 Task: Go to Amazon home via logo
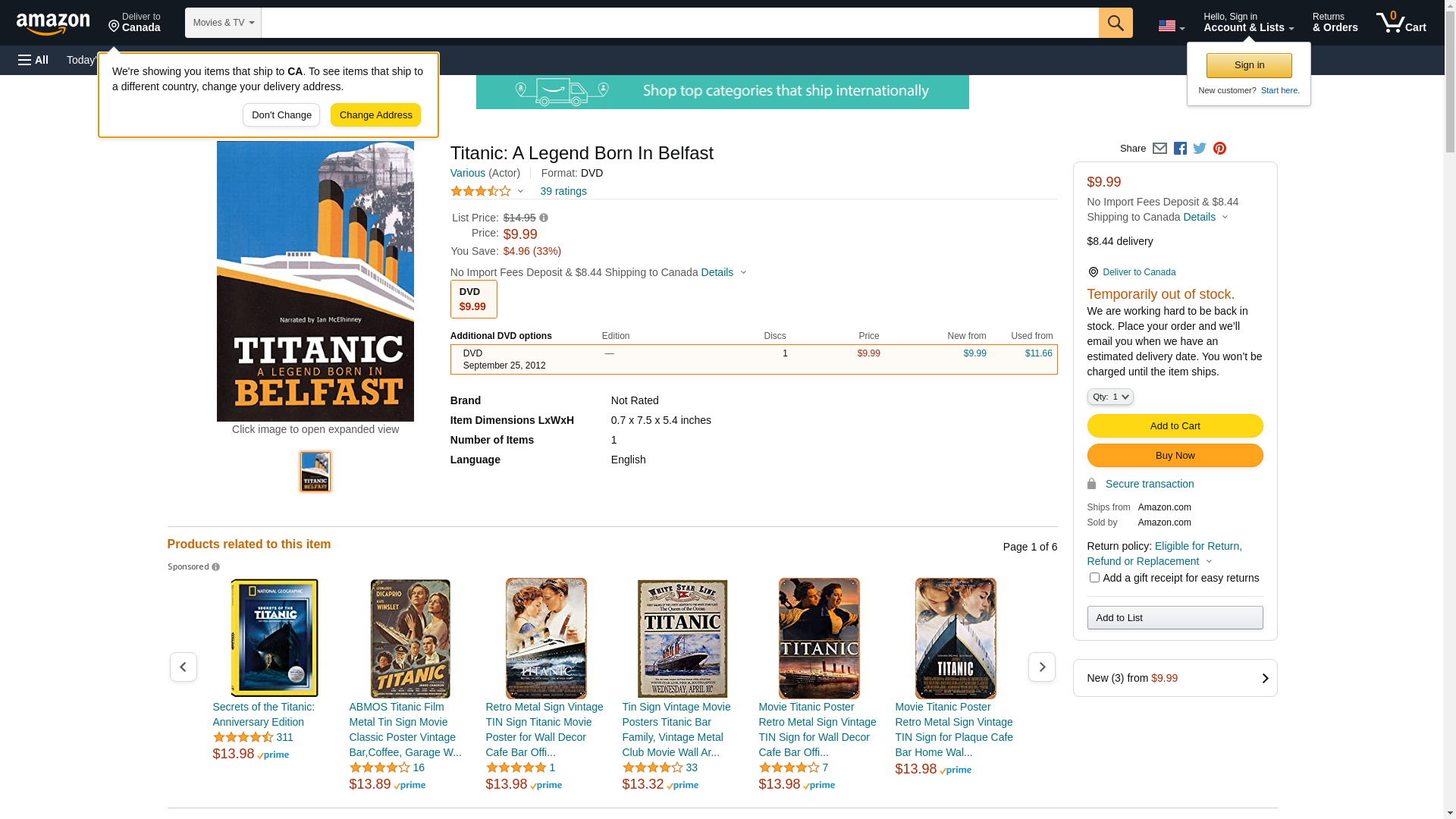[x=53, y=24]
